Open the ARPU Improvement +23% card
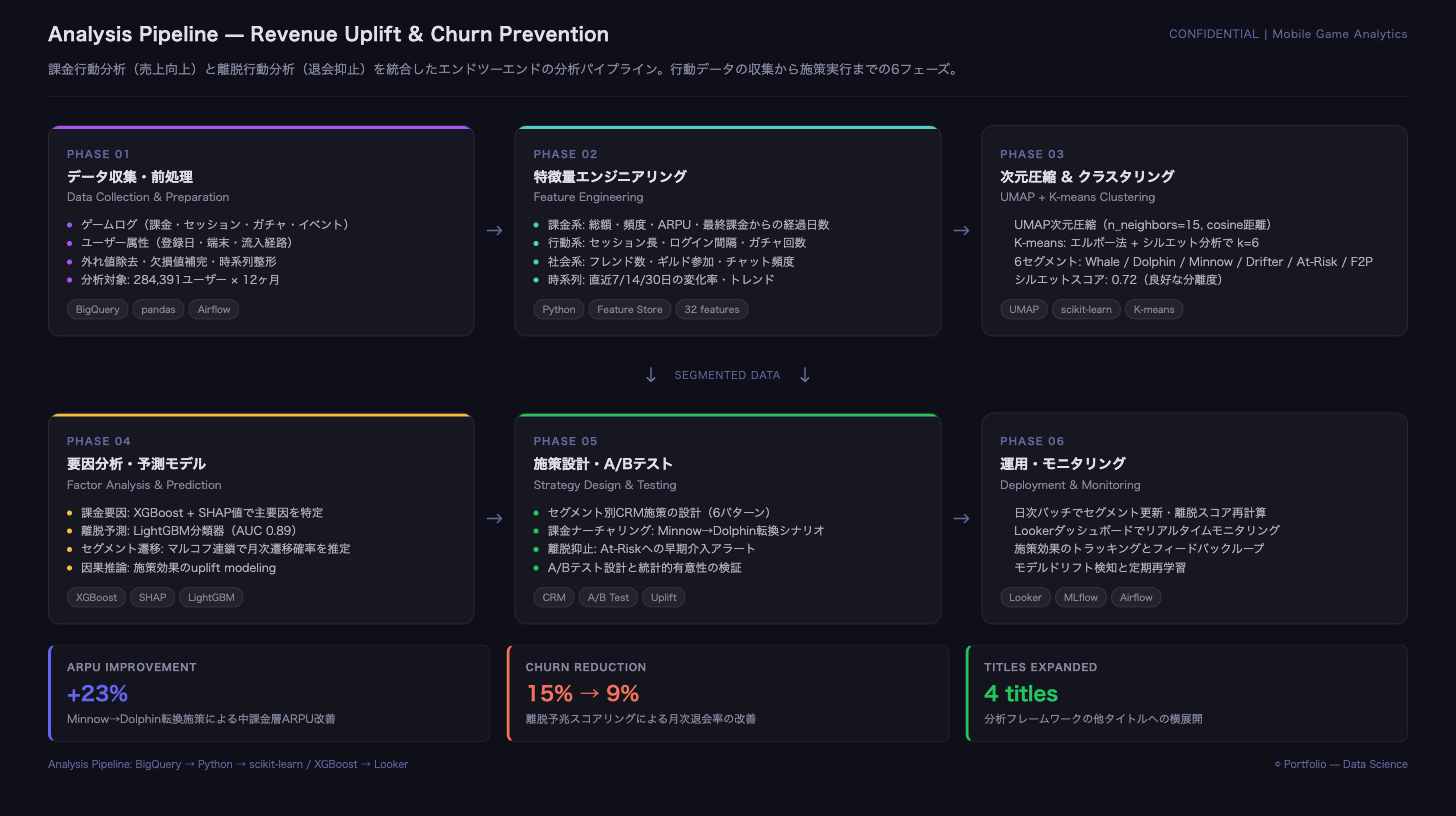The width and height of the screenshot is (1456, 816). [269, 693]
